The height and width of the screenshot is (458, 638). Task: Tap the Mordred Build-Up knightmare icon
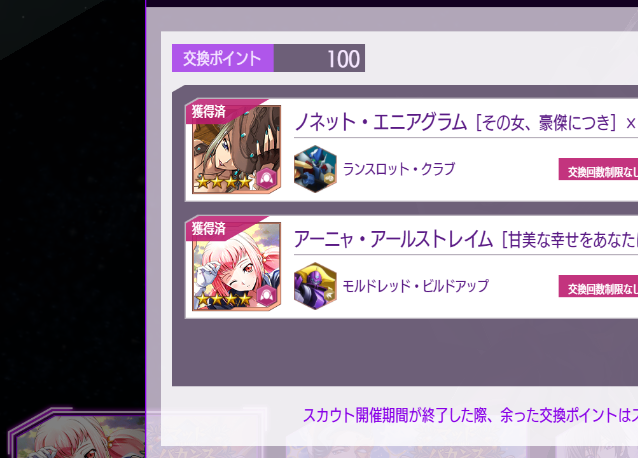pyautogui.click(x=315, y=286)
